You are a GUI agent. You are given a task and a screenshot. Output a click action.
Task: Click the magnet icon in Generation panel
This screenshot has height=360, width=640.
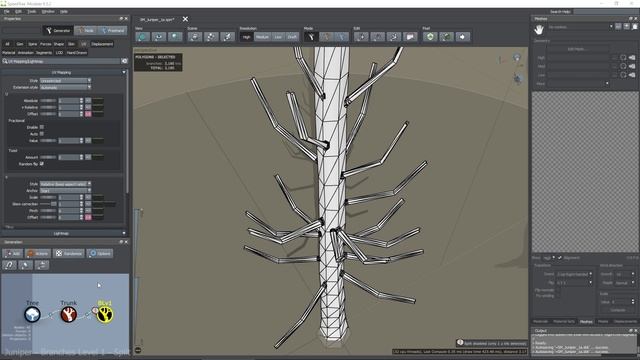pyautogui.click(x=9, y=265)
